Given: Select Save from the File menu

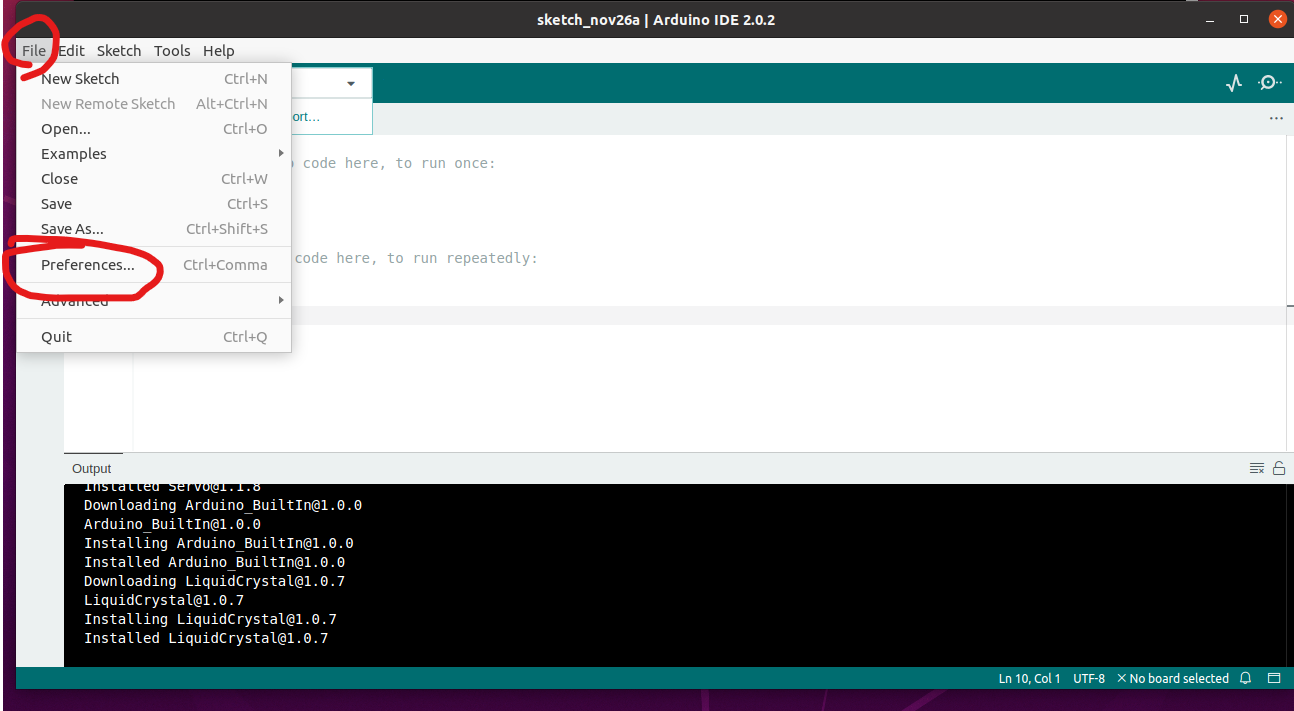Looking at the screenshot, I should [x=153, y=204].
